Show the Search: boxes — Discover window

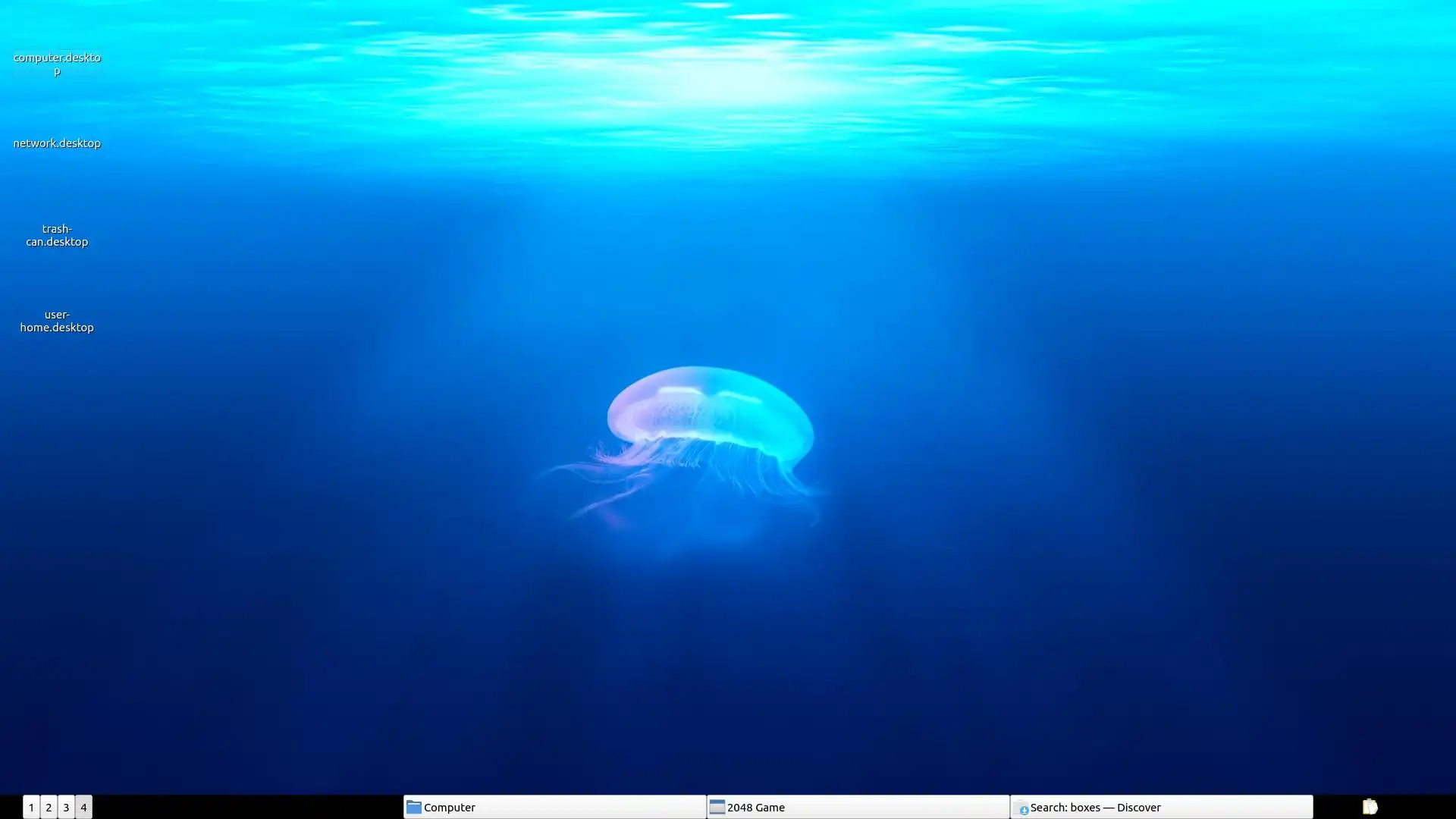tap(1160, 807)
